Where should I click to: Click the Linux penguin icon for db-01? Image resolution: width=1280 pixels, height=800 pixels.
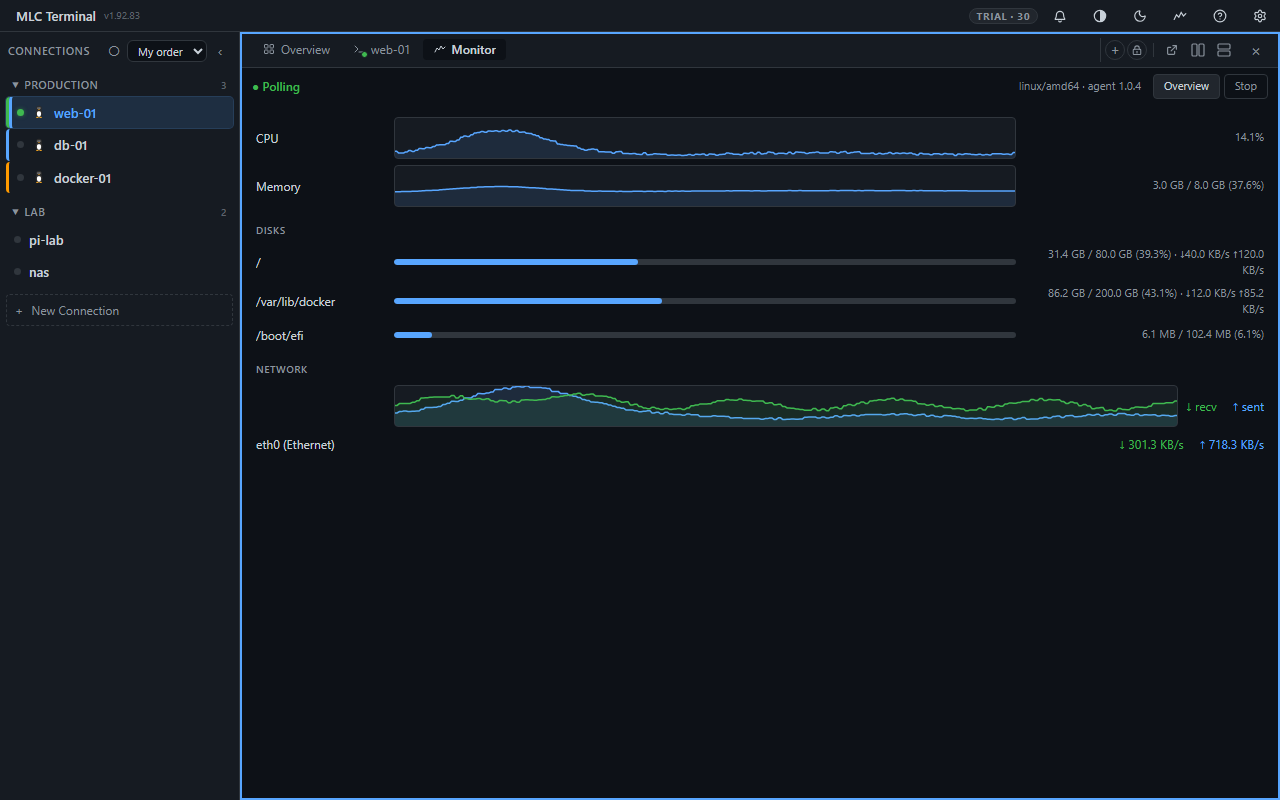point(39,145)
